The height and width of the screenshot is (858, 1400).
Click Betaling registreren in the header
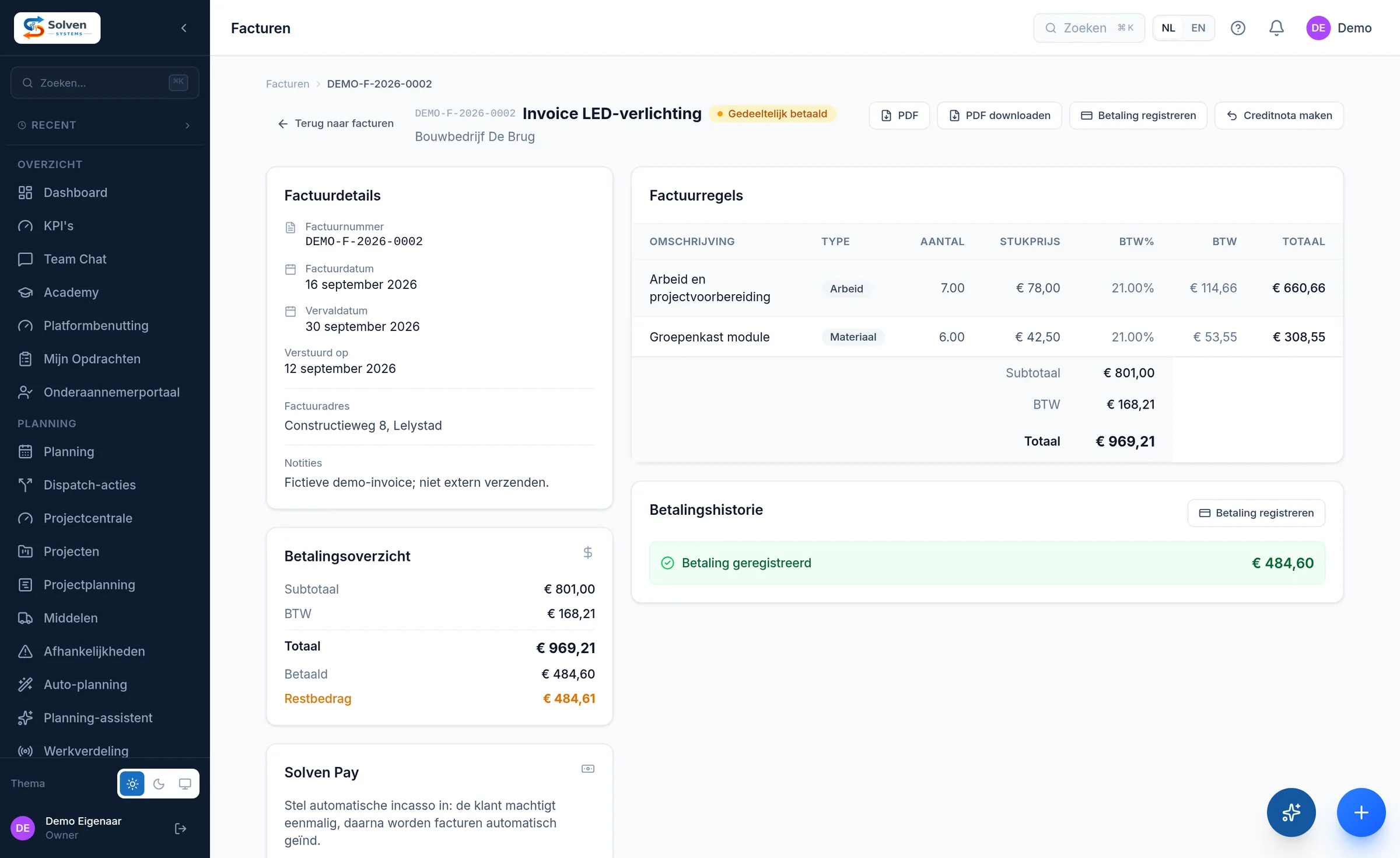[x=1138, y=116]
